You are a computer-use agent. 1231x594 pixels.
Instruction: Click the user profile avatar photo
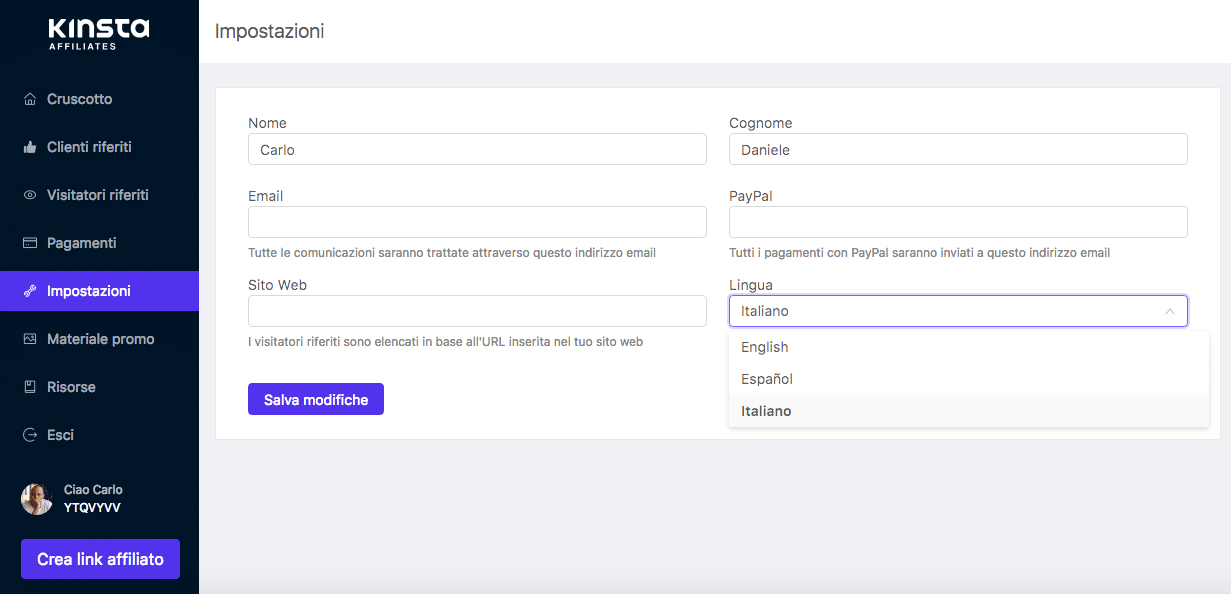tap(37, 499)
